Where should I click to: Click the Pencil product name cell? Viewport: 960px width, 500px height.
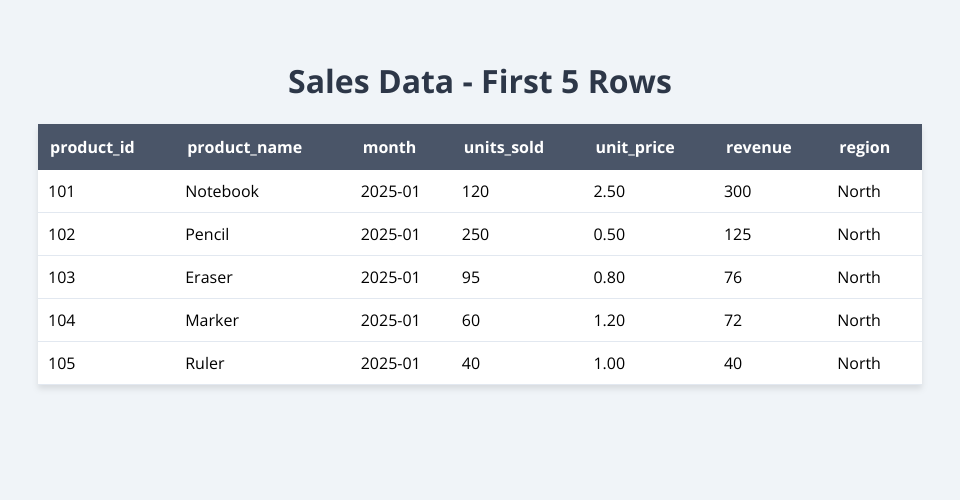(x=207, y=234)
